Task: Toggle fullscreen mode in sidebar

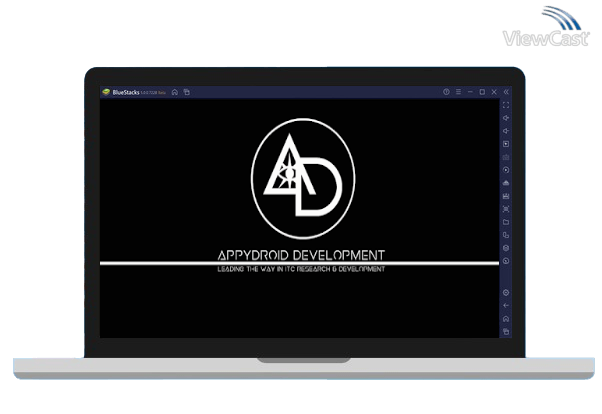Action: (506, 105)
